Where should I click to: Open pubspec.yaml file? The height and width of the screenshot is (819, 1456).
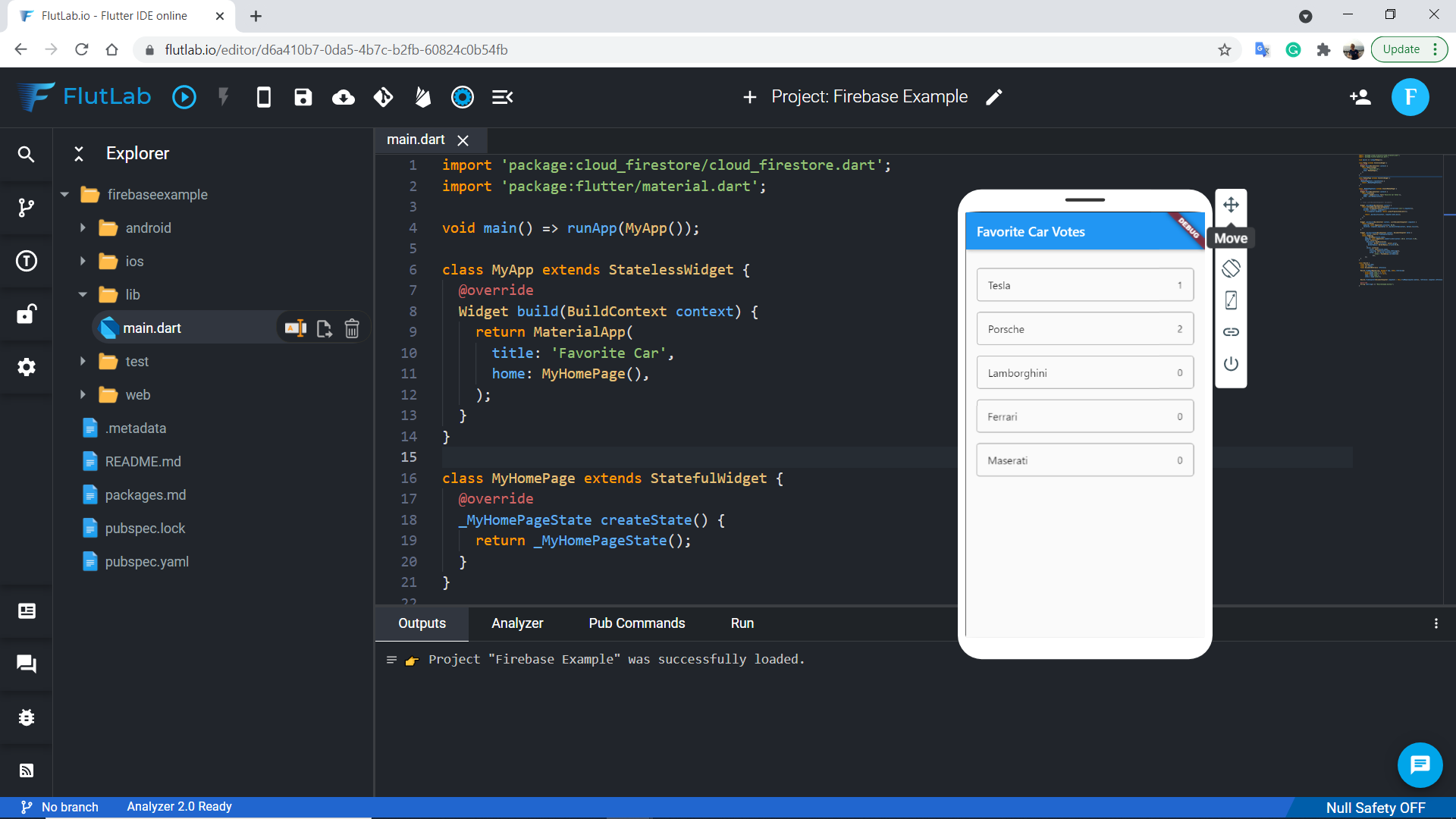click(x=146, y=562)
